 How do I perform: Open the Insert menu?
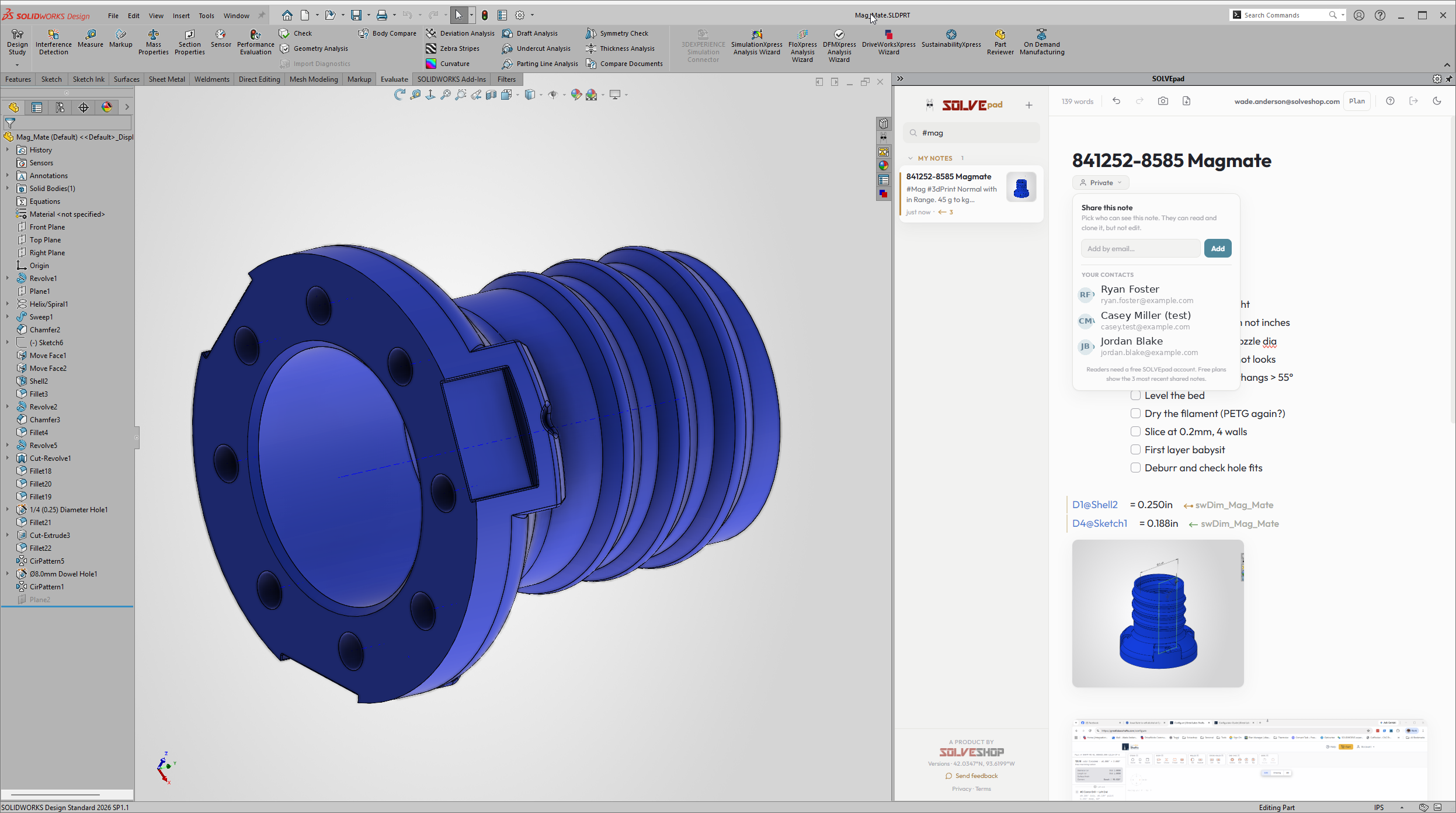coord(180,16)
